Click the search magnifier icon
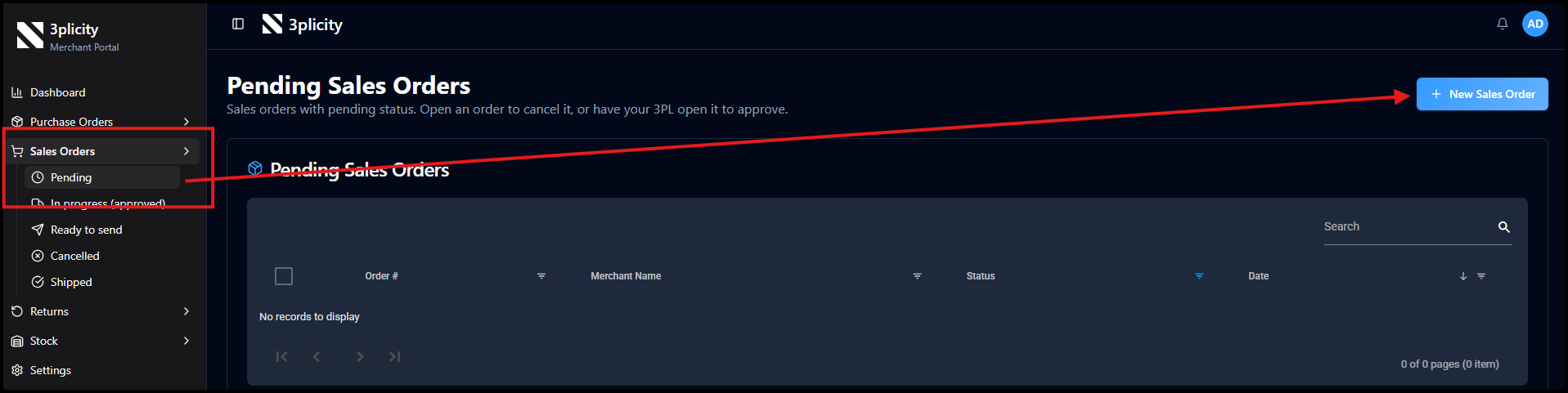This screenshot has height=393, width=1568. pos(1503,227)
